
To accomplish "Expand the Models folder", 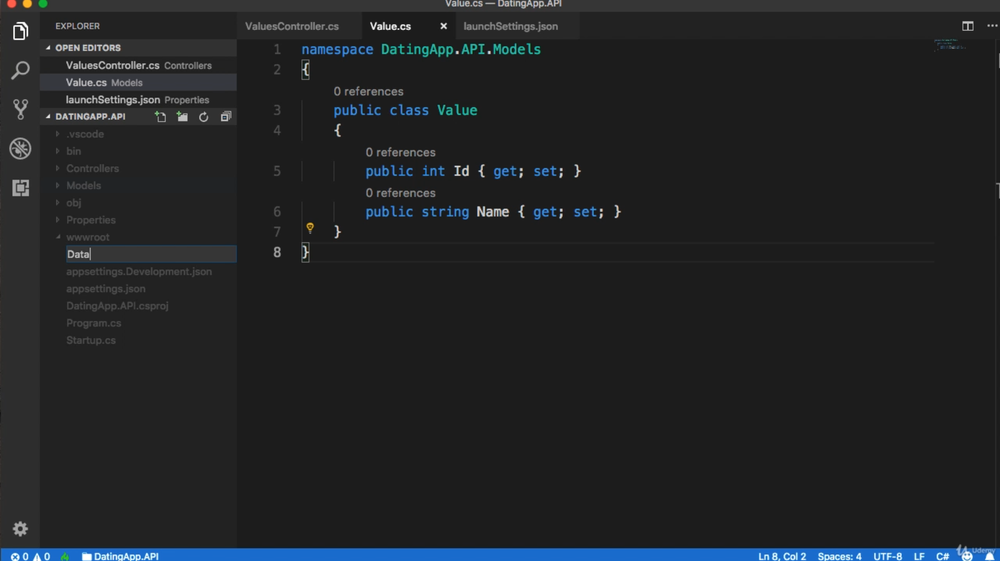I will coord(84,186).
